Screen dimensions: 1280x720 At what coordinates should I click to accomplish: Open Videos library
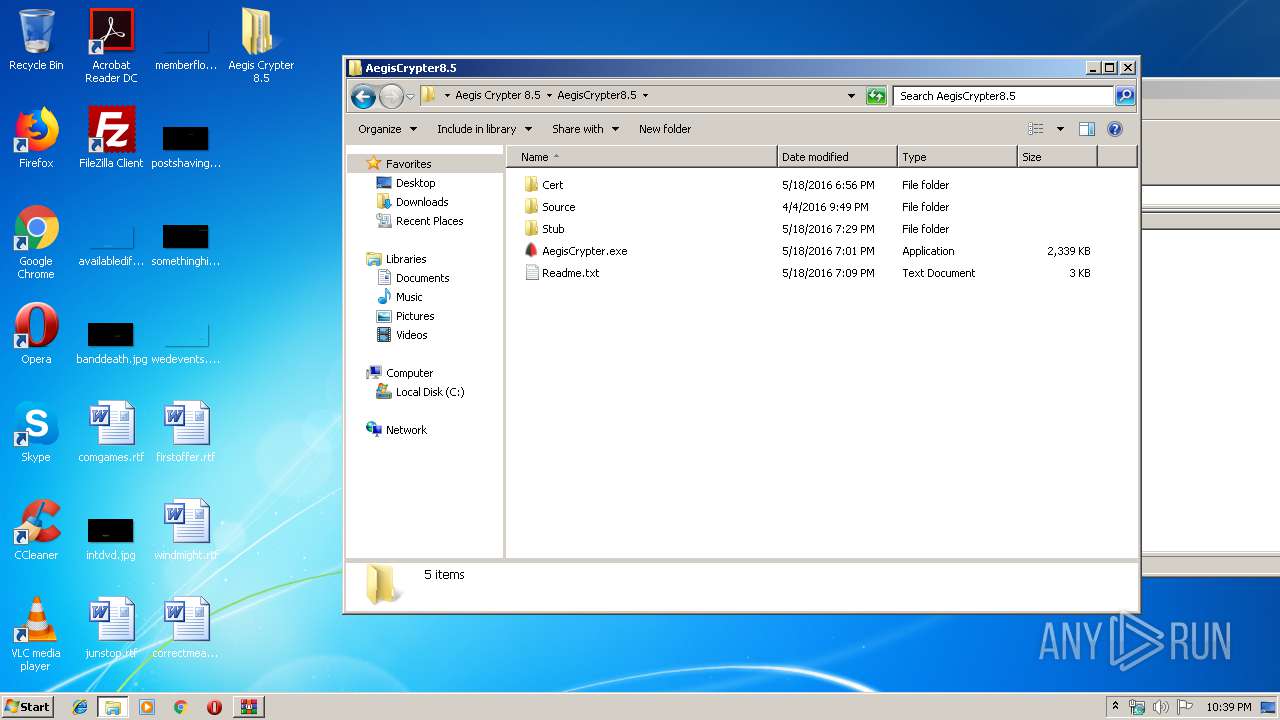[411, 335]
